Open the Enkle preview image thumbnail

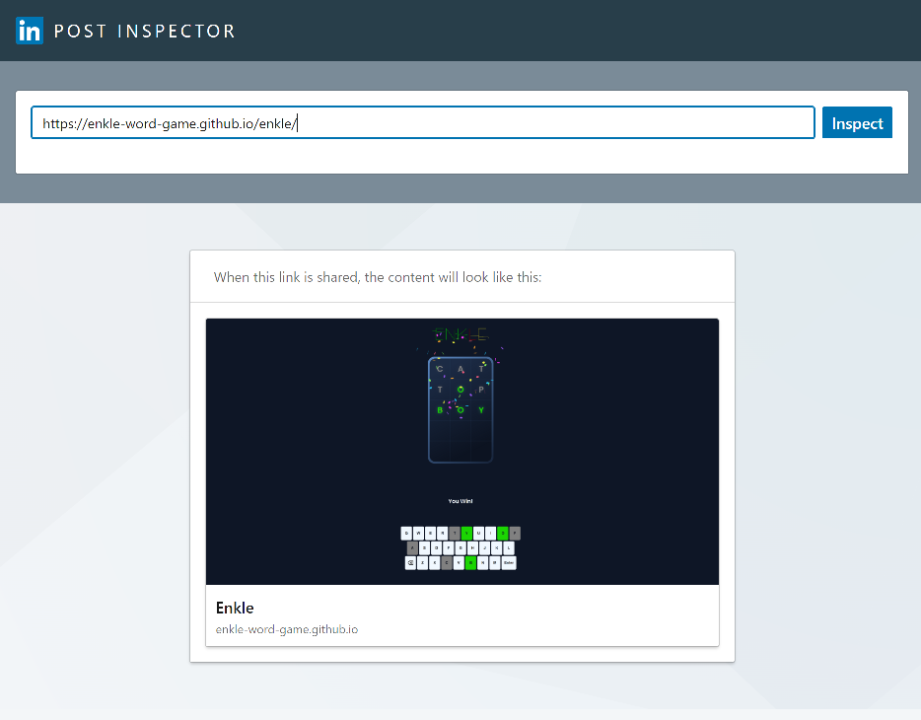tap(462, 452)
